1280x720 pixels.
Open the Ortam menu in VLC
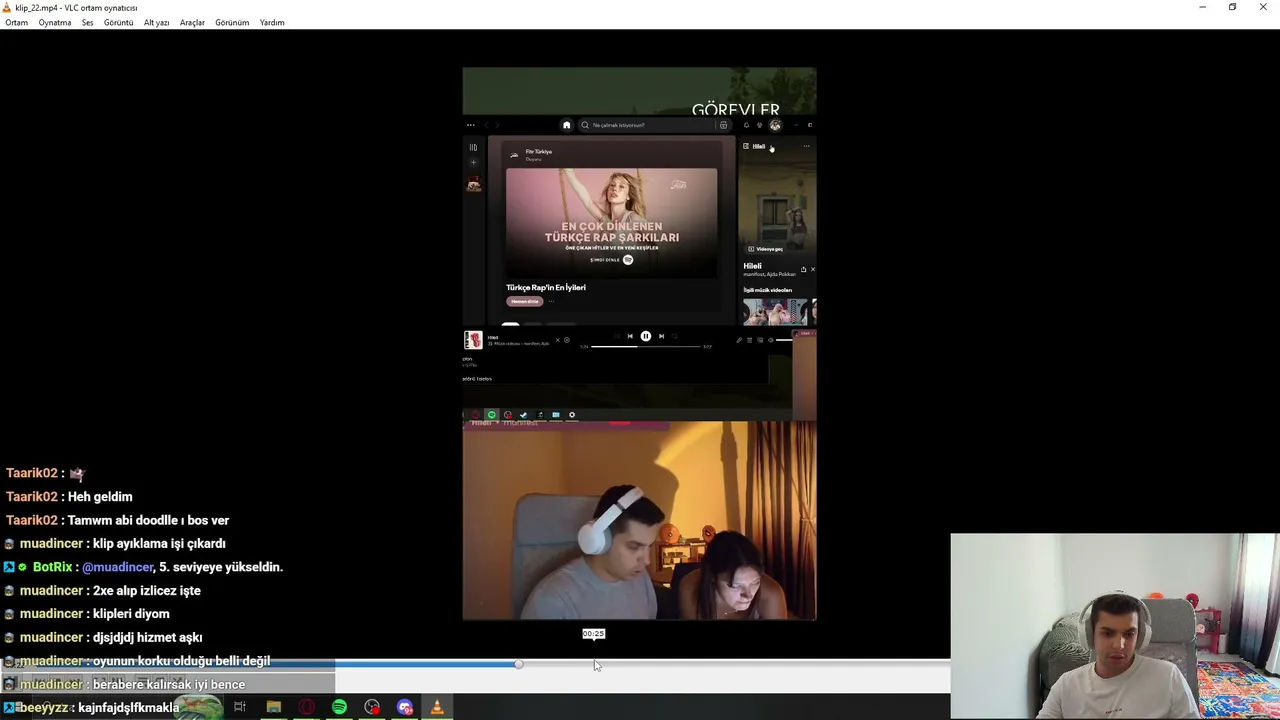(x=16, y=22)
